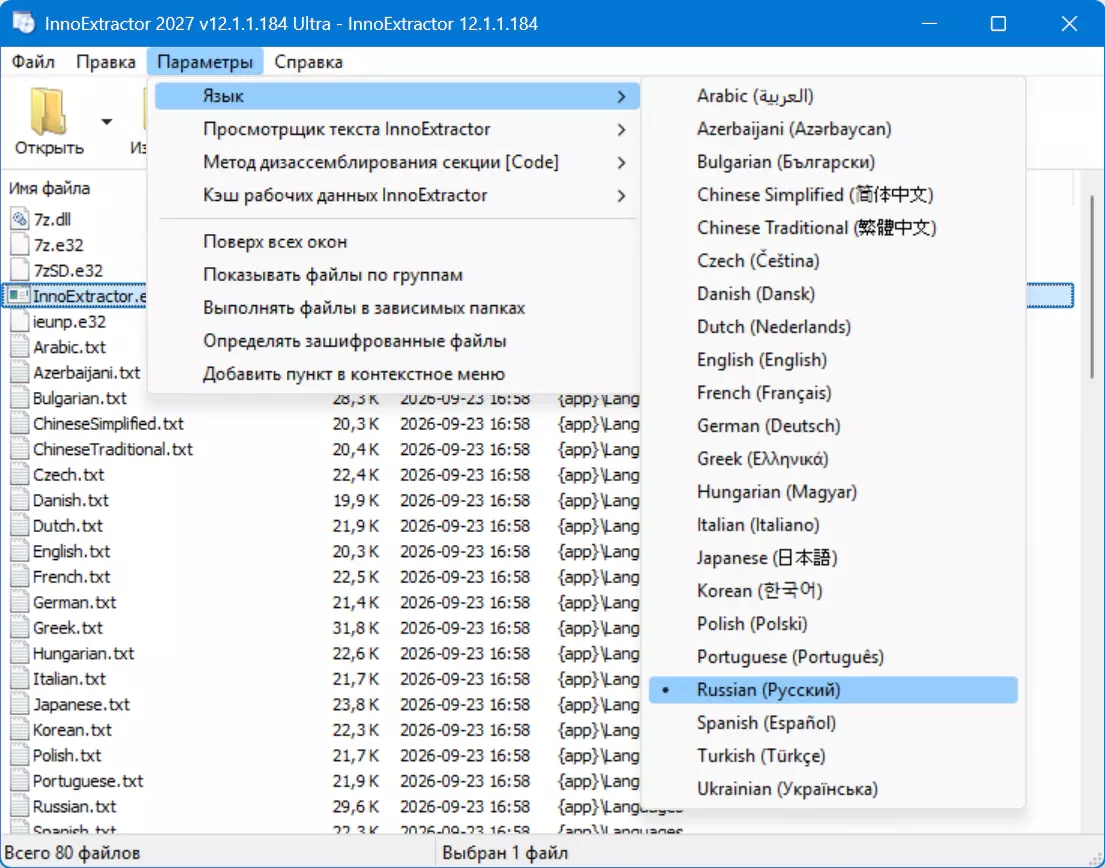Click the ieunp.e32 file icon
The image size is (1105, 868).
point(20,321)
